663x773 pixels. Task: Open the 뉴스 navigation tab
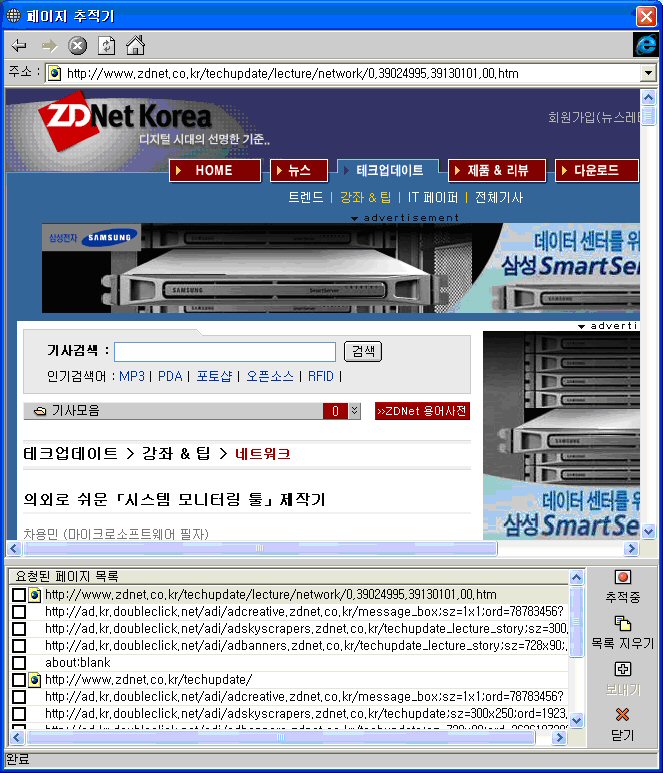click(298, 171)
